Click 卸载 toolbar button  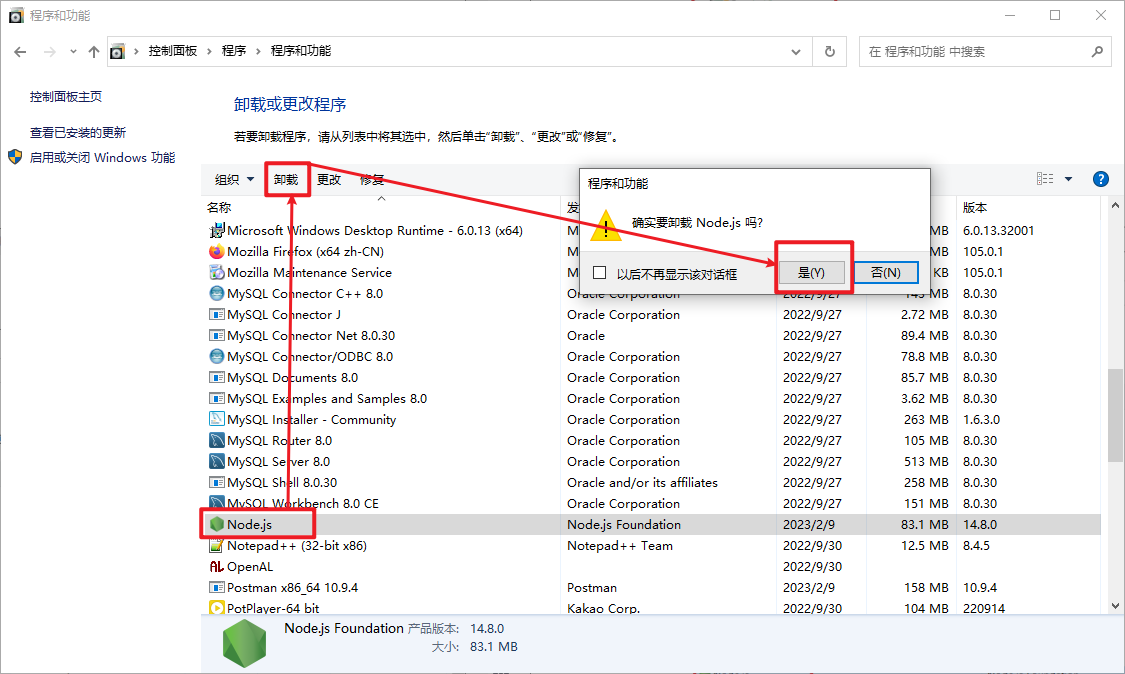click(x=286, y=179)
